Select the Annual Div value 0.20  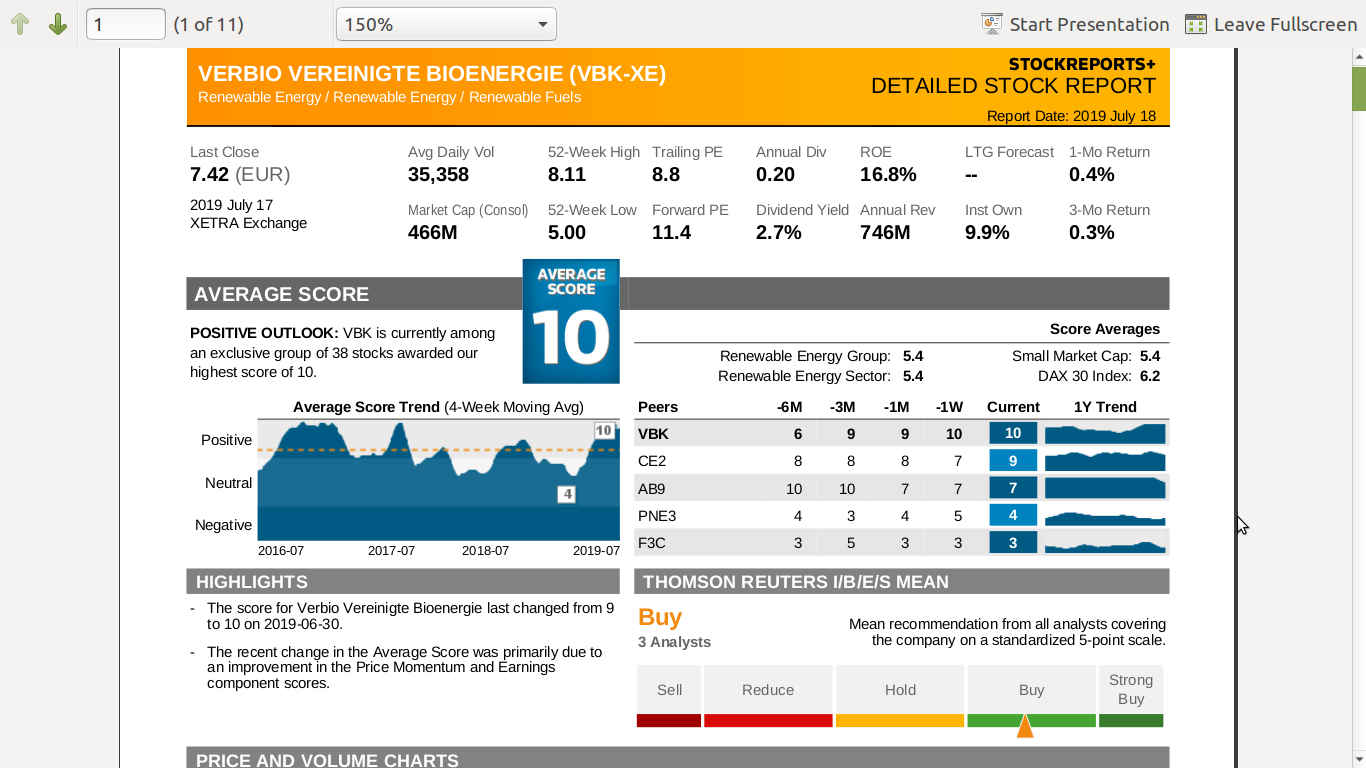[775, 174]
